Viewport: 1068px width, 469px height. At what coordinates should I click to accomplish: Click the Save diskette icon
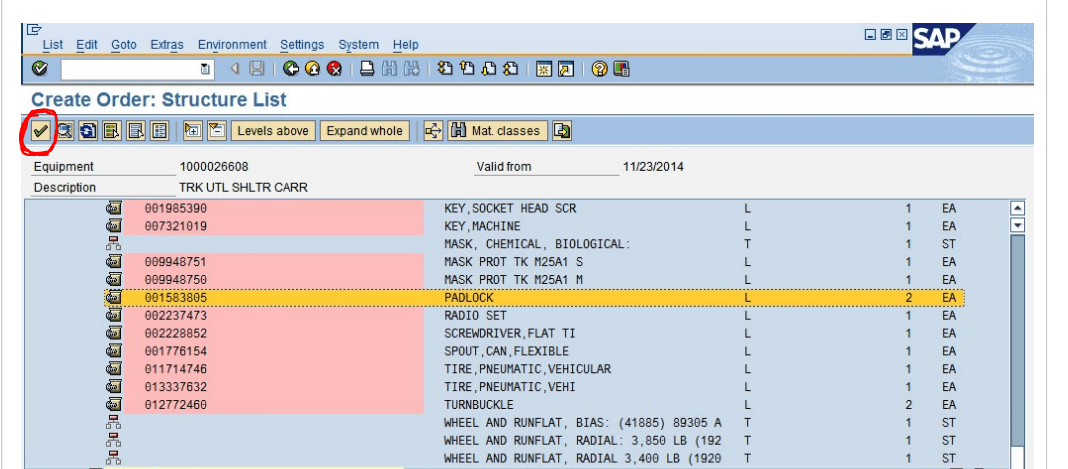[x=257, y=69]
